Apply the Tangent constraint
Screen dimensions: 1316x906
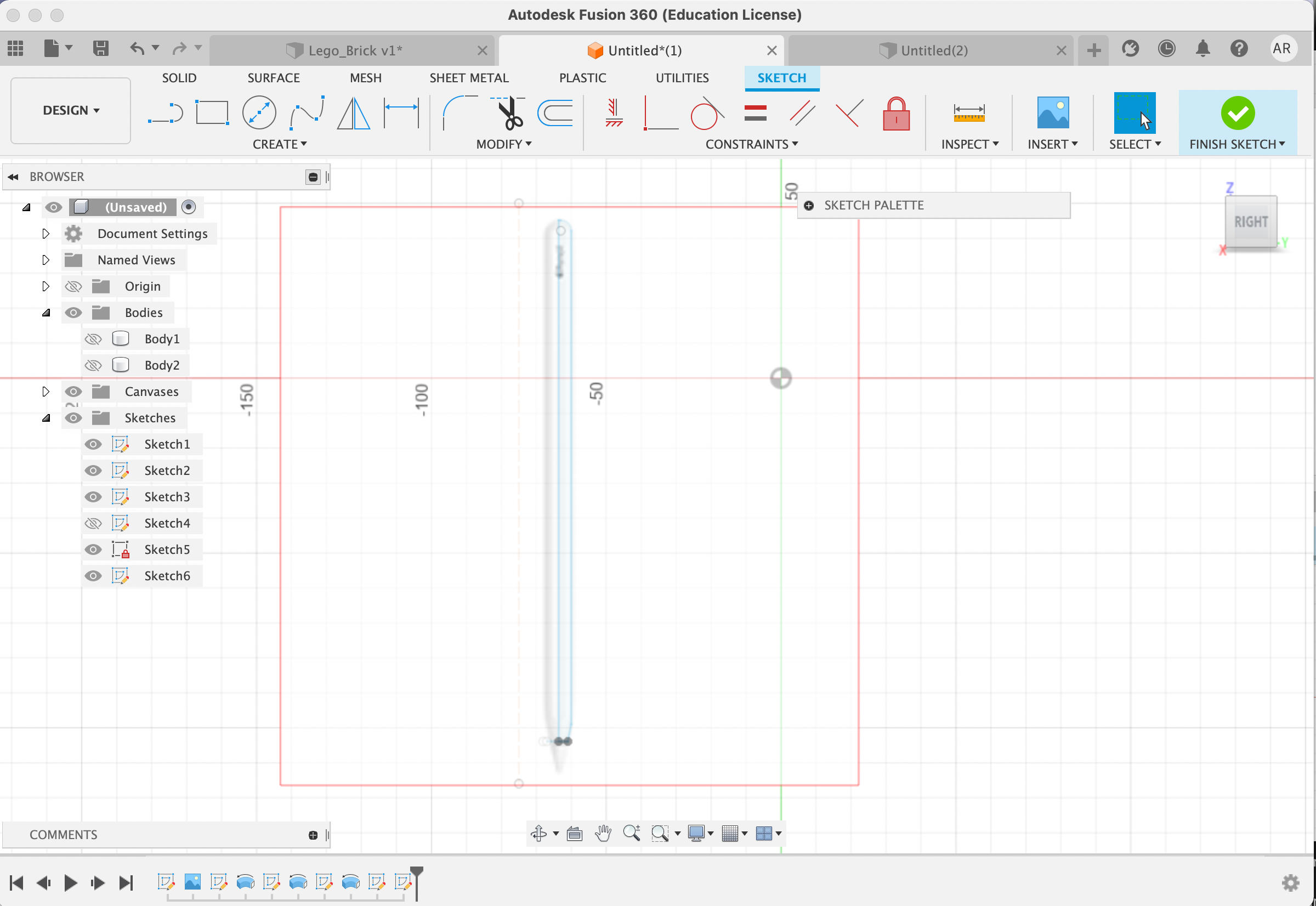(x=707, y=112)
